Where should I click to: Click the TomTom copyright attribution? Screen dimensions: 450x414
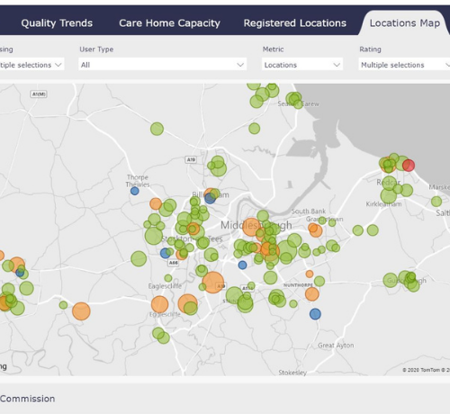pos(426,370)
